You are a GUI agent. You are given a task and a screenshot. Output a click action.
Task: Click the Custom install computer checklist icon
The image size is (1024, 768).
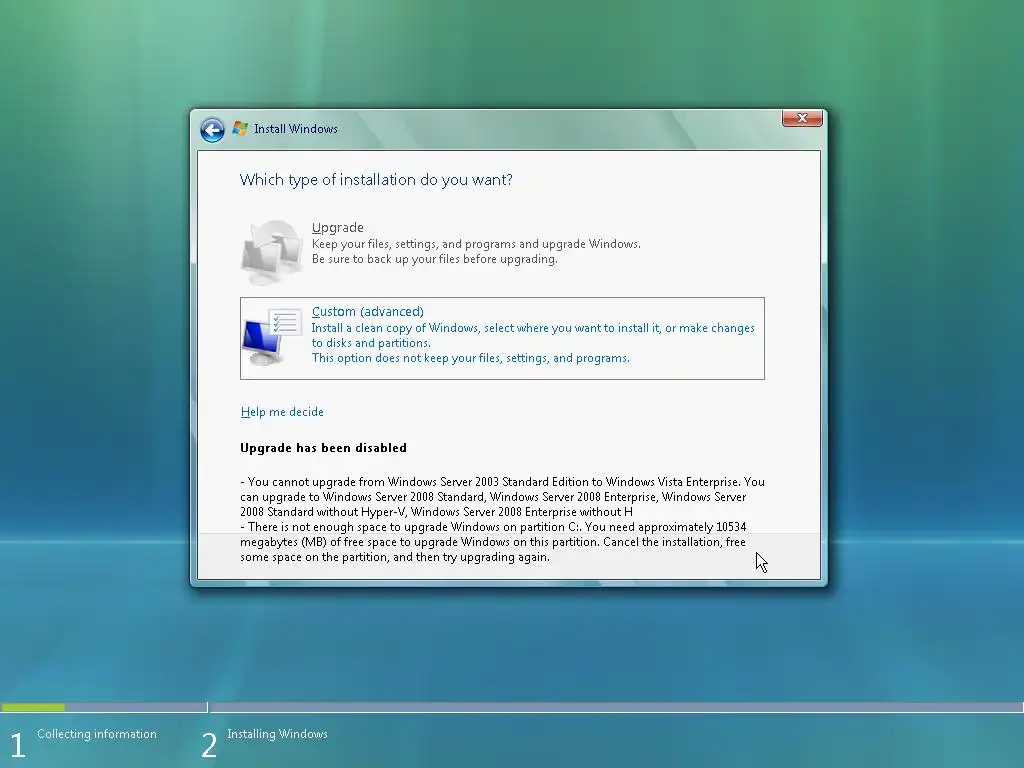[x=272, y=336]
